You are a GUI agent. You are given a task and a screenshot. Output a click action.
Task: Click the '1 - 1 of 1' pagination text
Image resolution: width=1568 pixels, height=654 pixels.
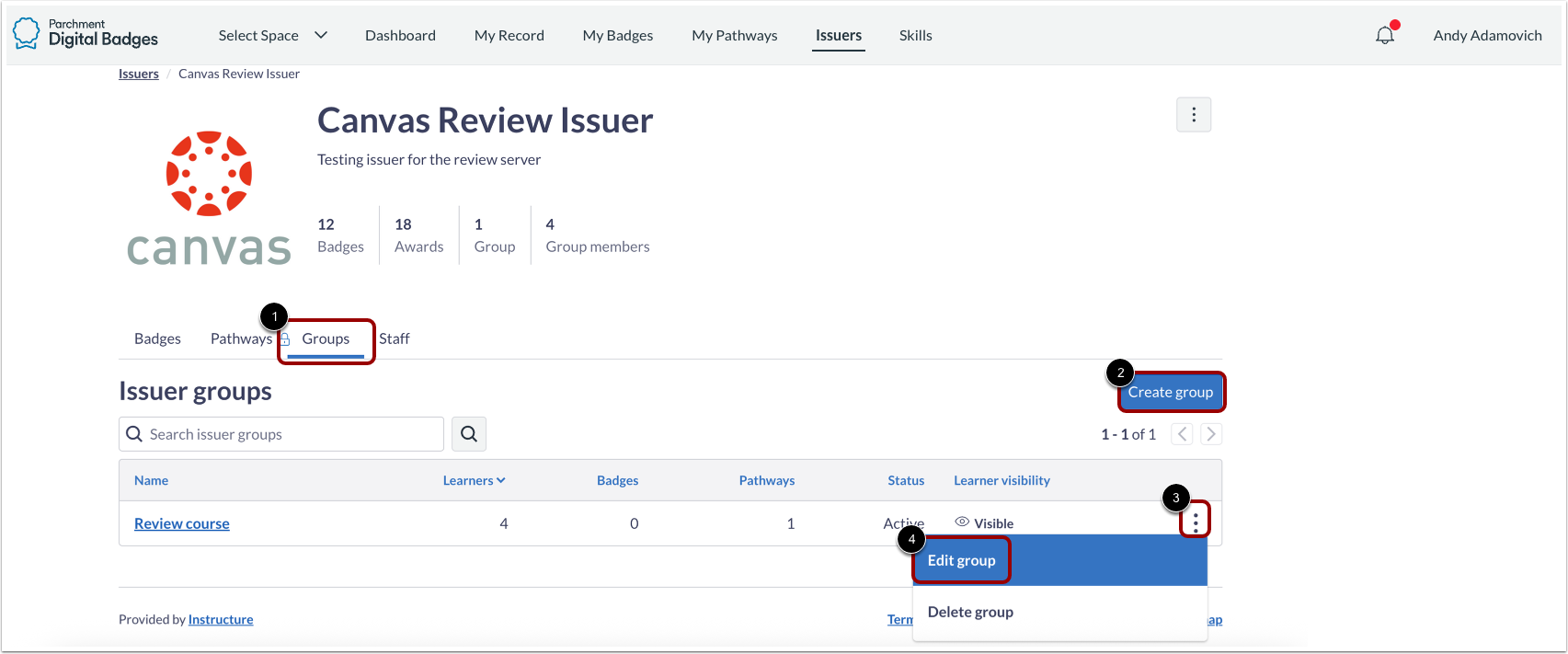click(1128, 434)
